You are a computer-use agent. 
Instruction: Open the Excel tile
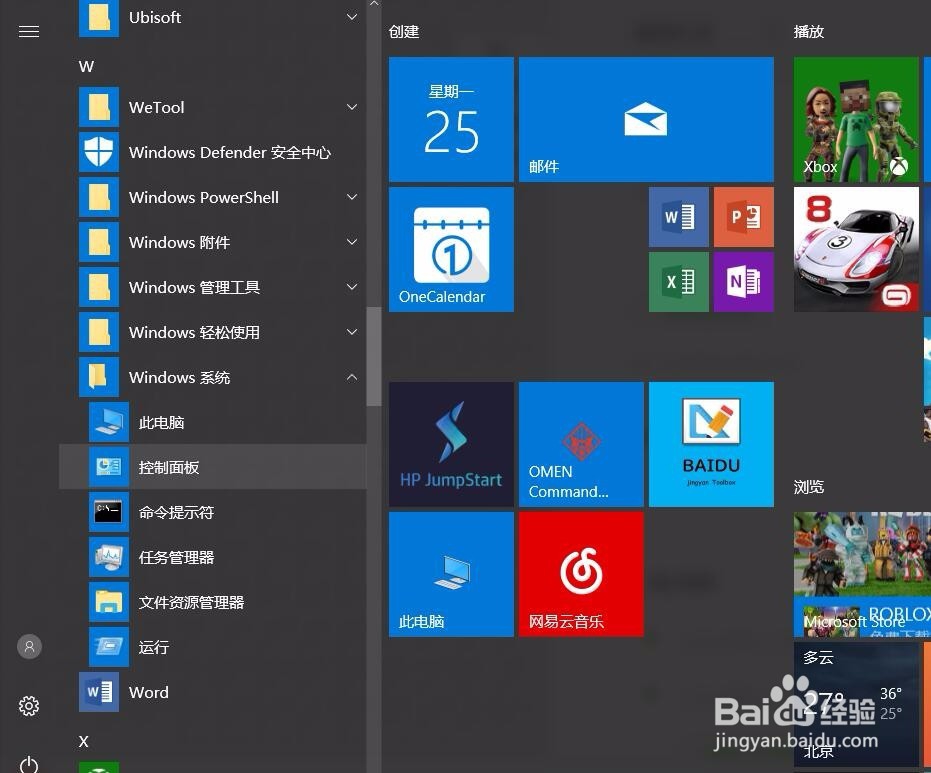coord(679,281)
